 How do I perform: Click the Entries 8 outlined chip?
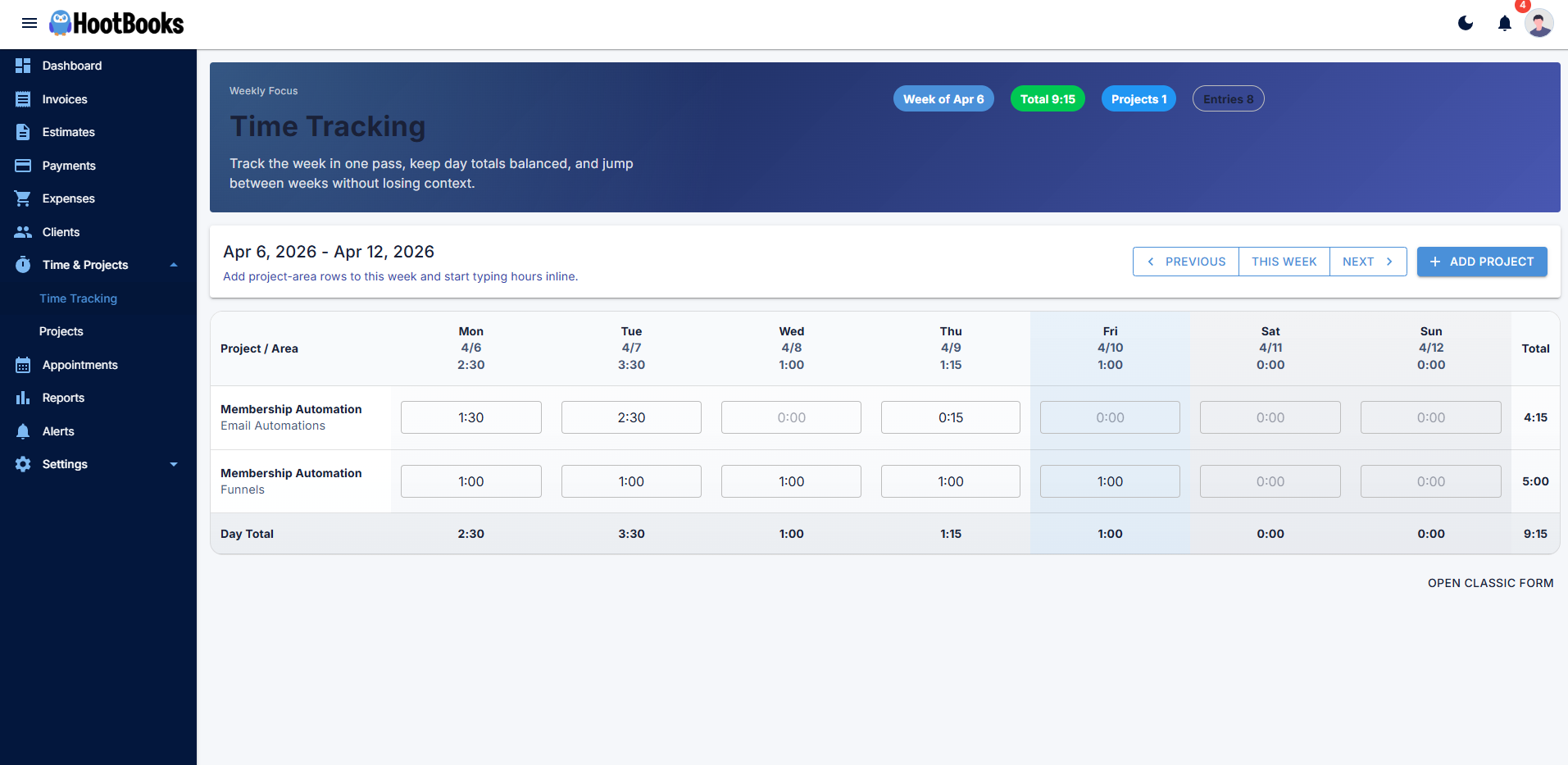[1228, 98]
